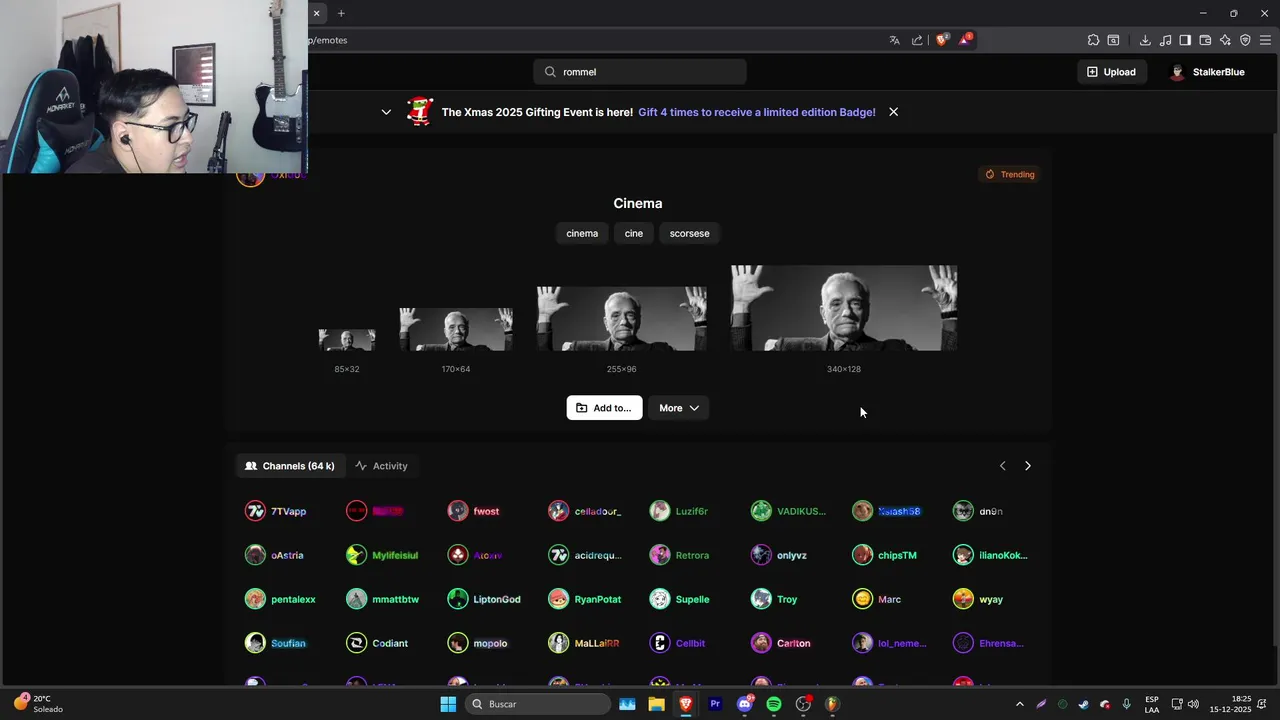1280x720 pixels.
Task: Open the onlyvz channel
Action: tap(779, 555)
